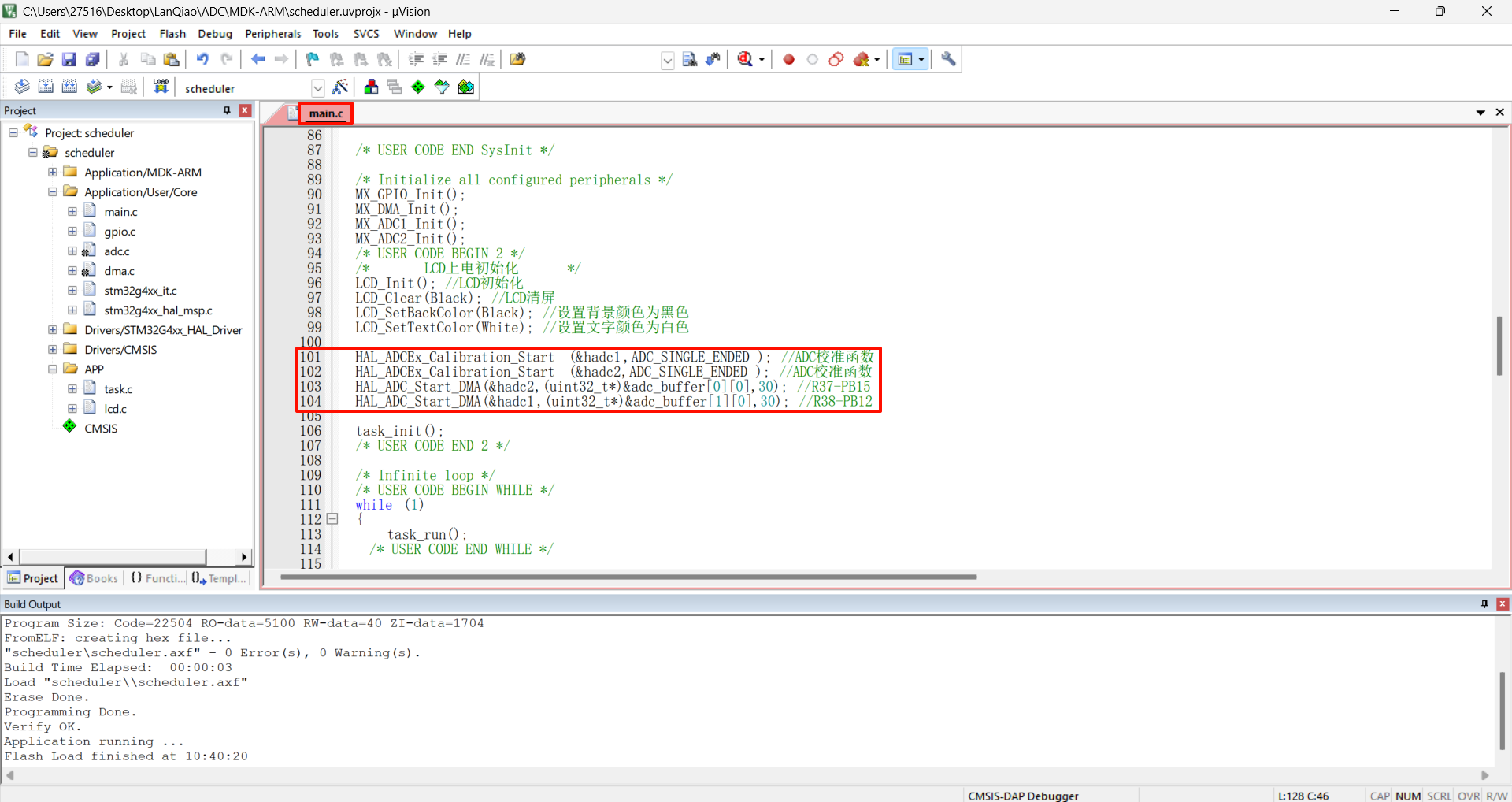Comment out the selection icon

pos(464,59)
